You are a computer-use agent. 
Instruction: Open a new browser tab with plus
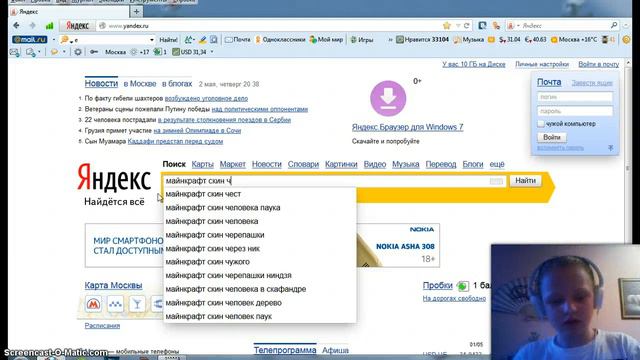click(x=137, y=11)
